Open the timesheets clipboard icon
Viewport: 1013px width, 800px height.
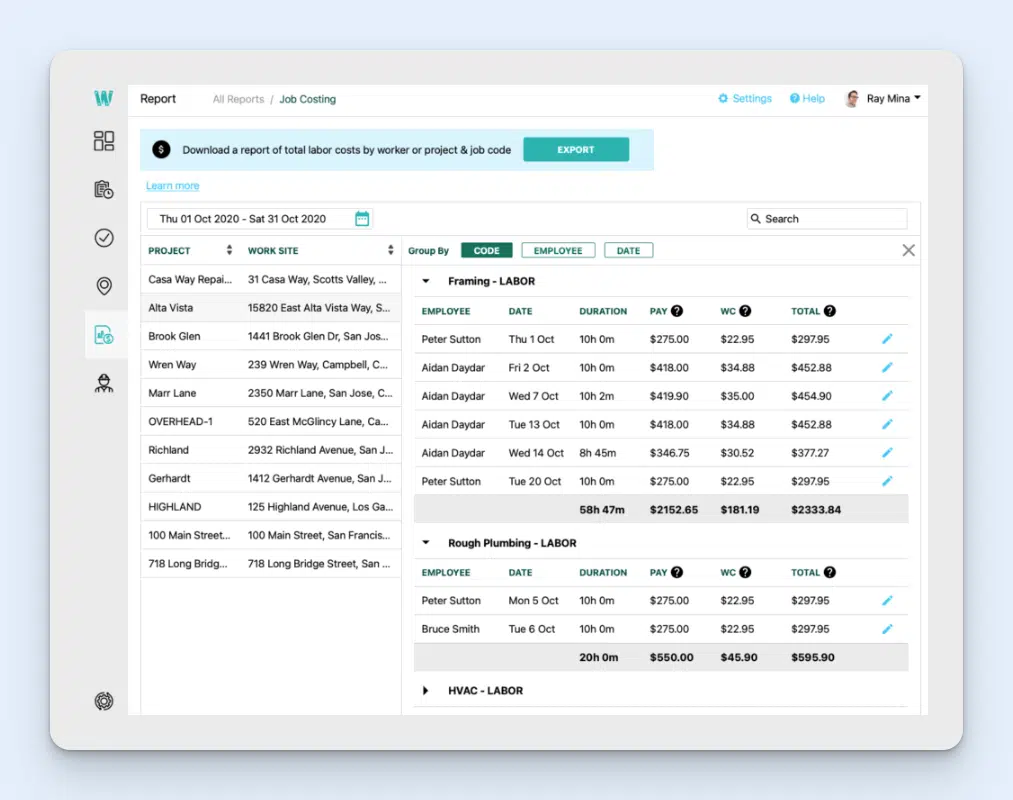[103, 189]
